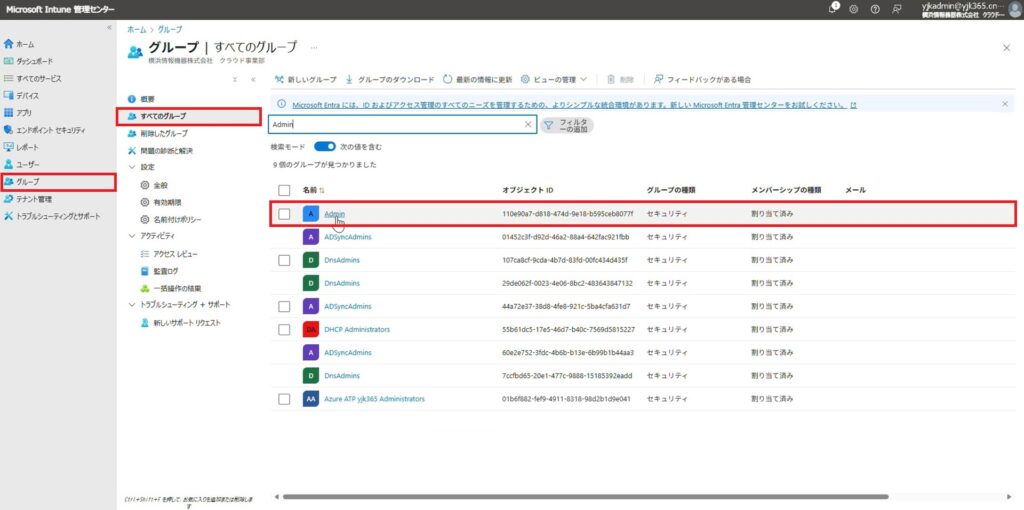Open user account avatar in top-right
The width and height of the screenshot is (1024, 510).
(x=1013, y=9)
